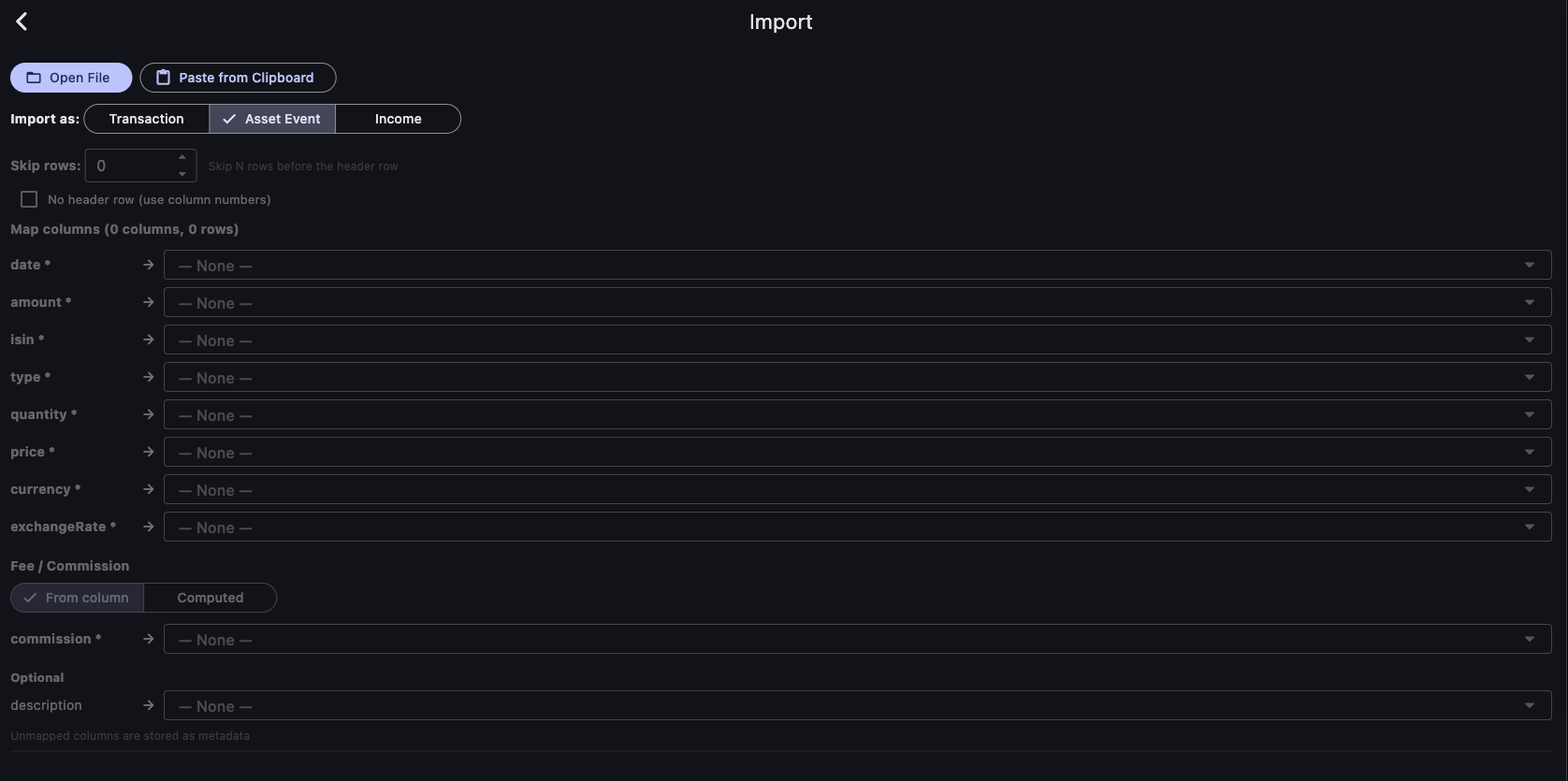Switch import type to Income
Viewport: 1568px width, 781px height.
pyautogui.click(x=398, y=119)
